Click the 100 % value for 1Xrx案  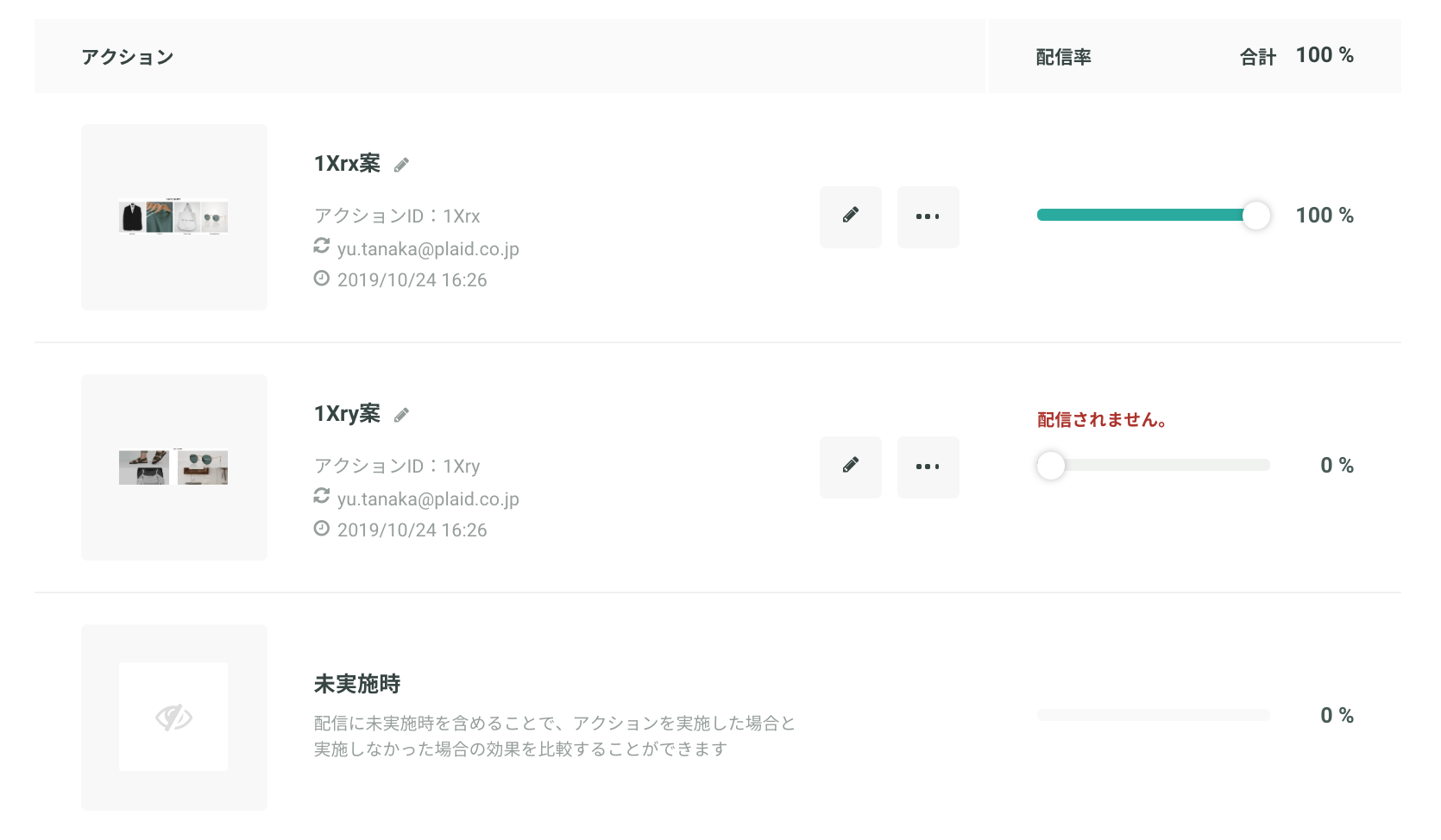[1325, 216]
